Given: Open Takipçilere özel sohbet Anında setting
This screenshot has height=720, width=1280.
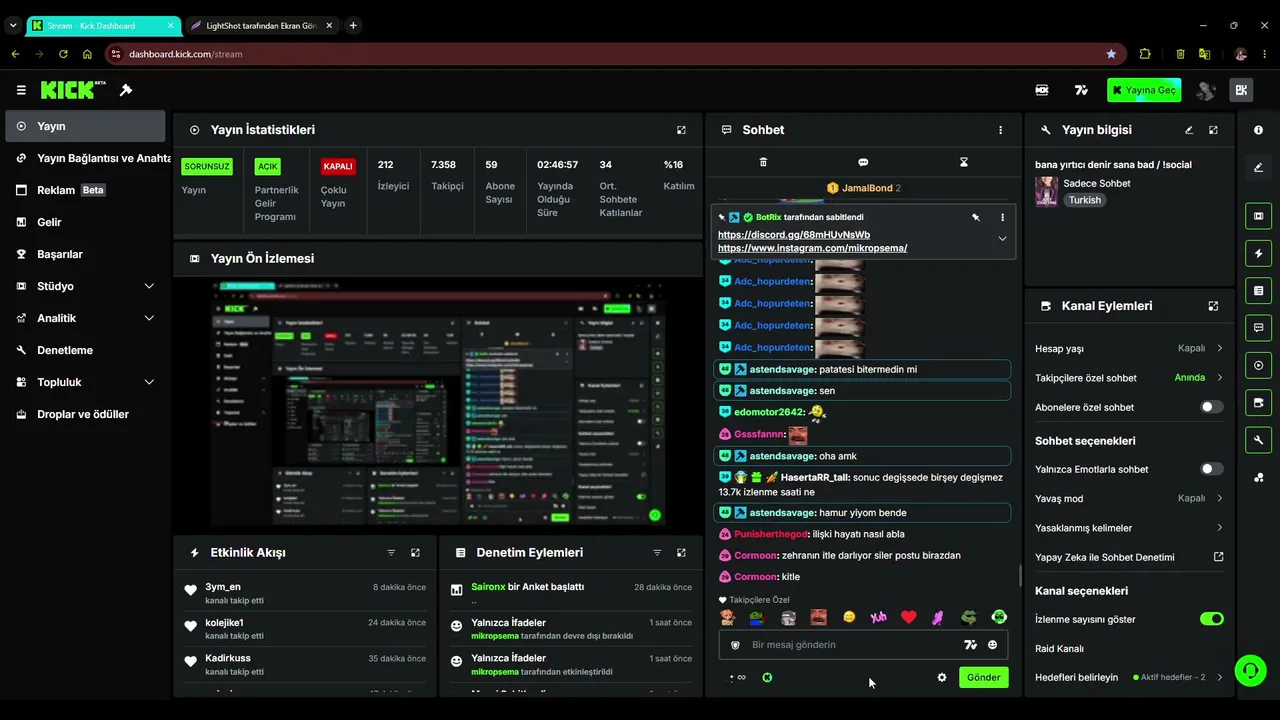Looking at the screenshot, I should click(1129, 378).
